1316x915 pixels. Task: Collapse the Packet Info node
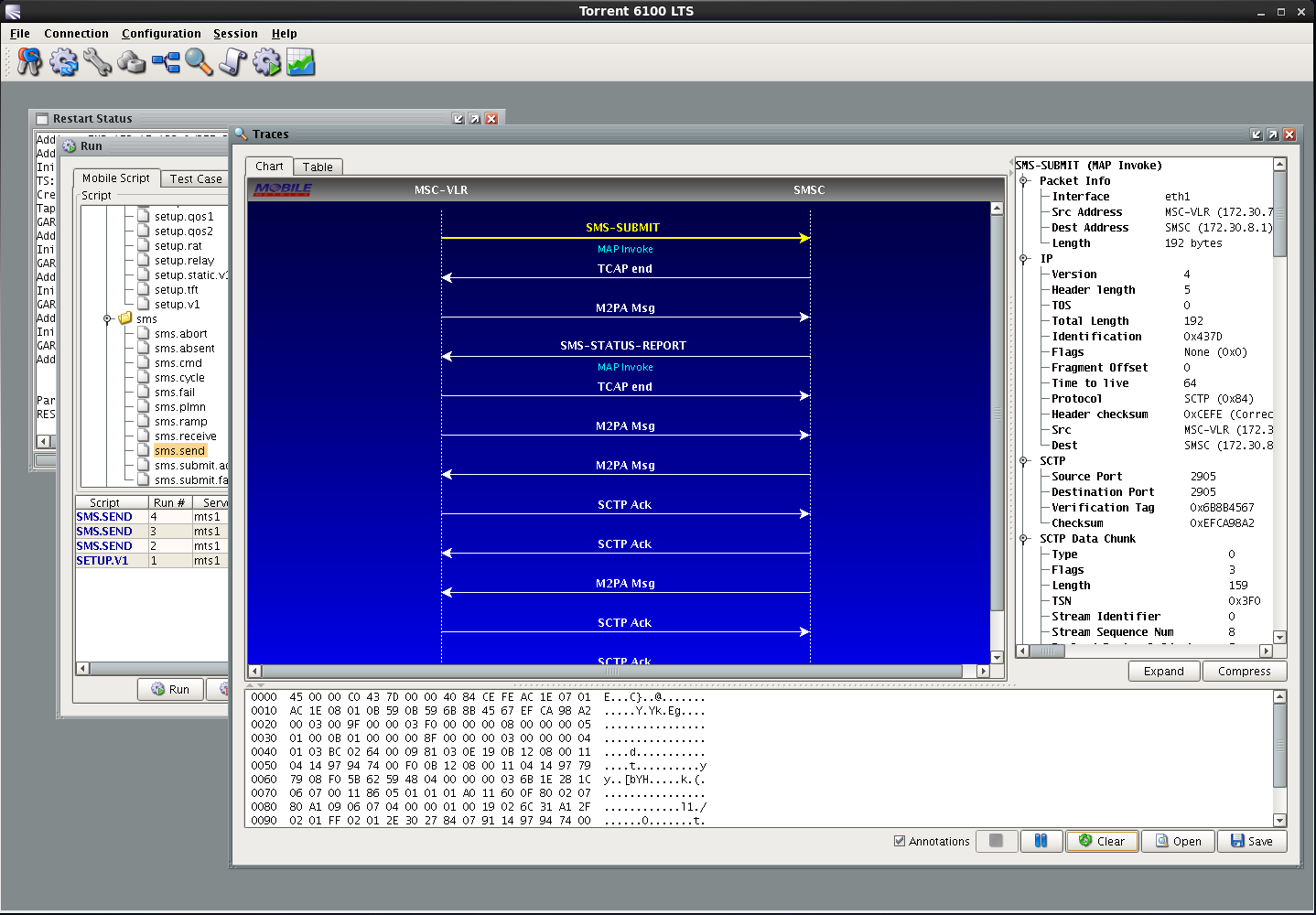[x=1024, y=181]
